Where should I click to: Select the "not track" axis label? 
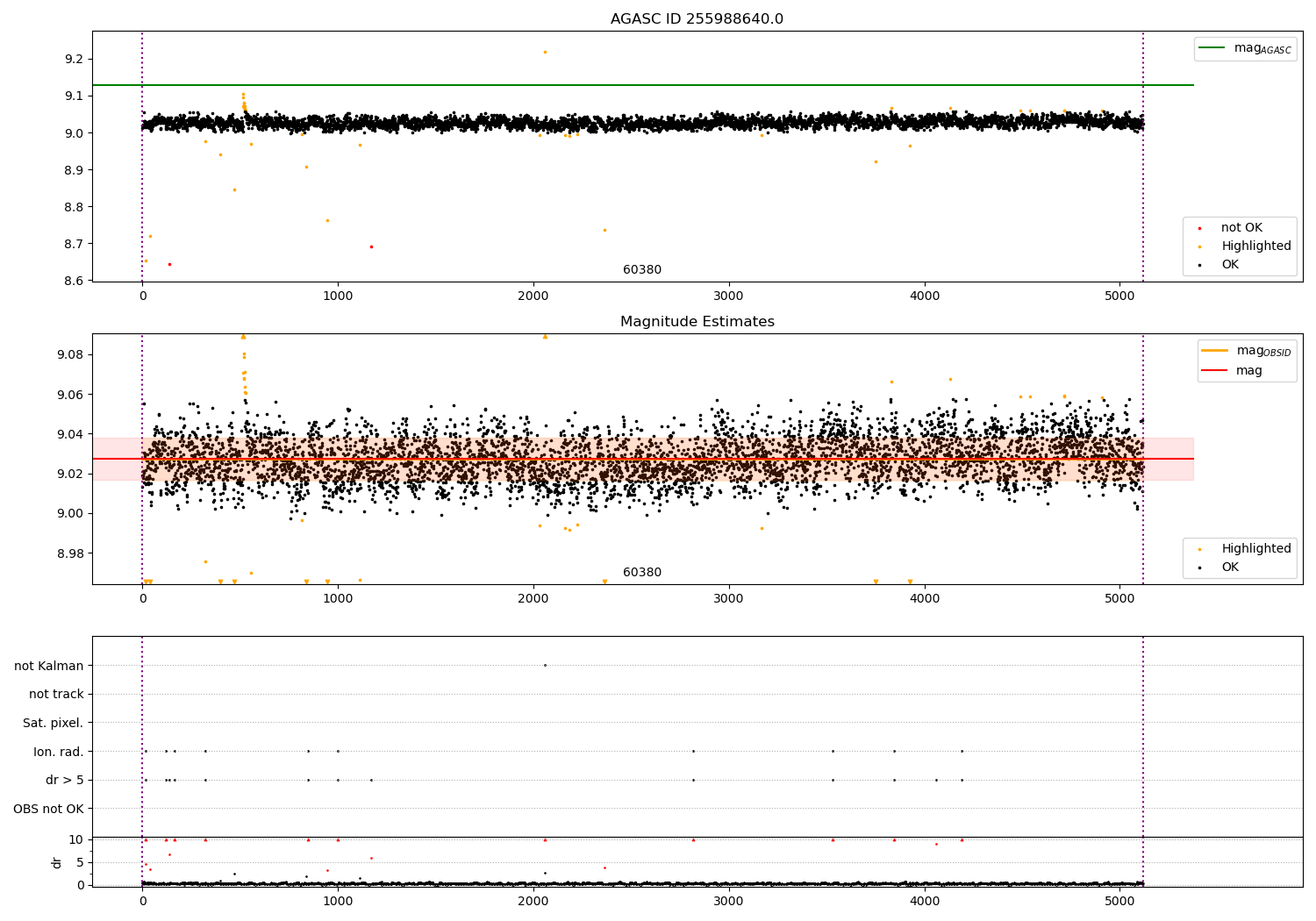(56, 694)
